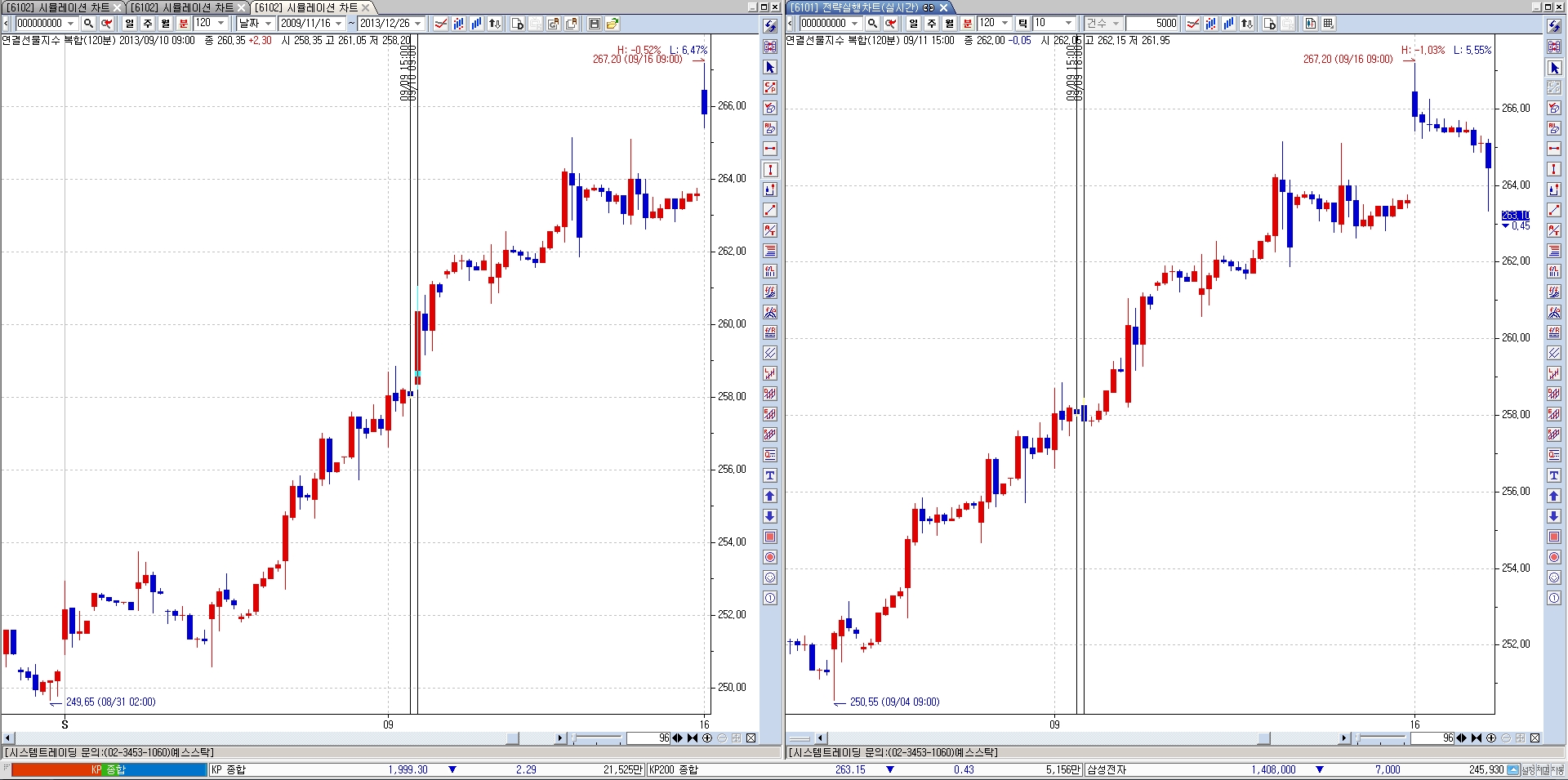Toggle the 틱 (tick) period in the strategy chart
The width and height of the screenshot is (1568, 780).
(1022, 24)
